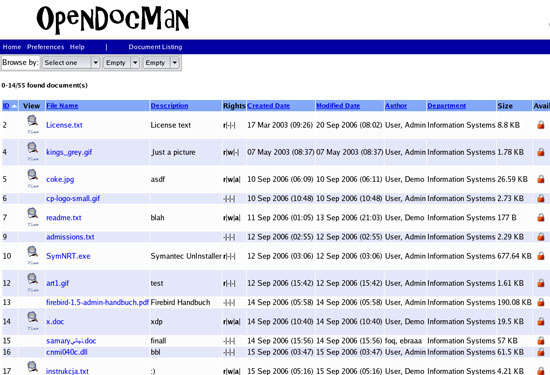The image size is (550, 375).
Task: Open the view icon for readme.txt
Action: click(x=32, y=216)
